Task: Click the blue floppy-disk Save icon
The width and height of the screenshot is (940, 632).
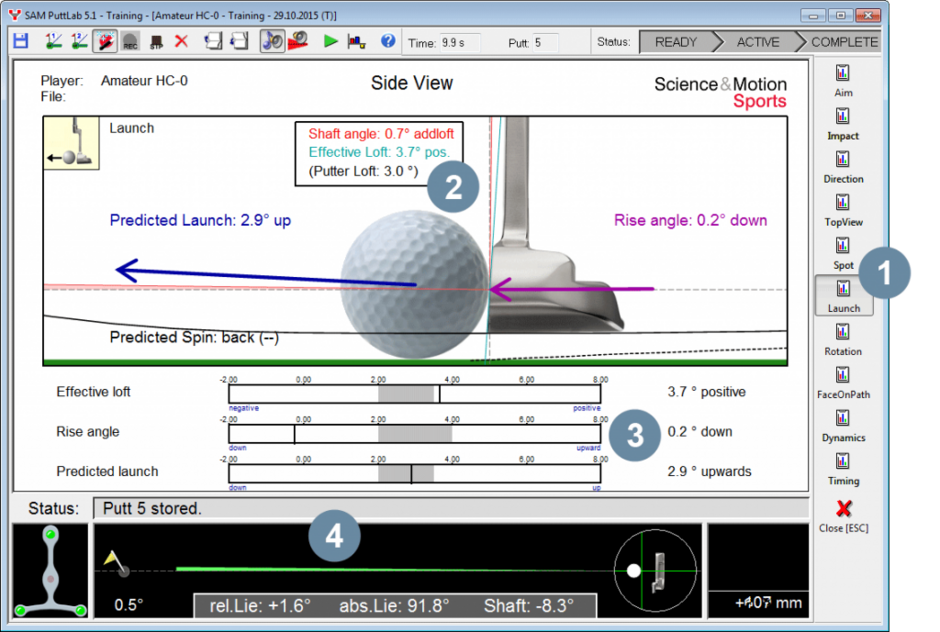Action: 21,41
